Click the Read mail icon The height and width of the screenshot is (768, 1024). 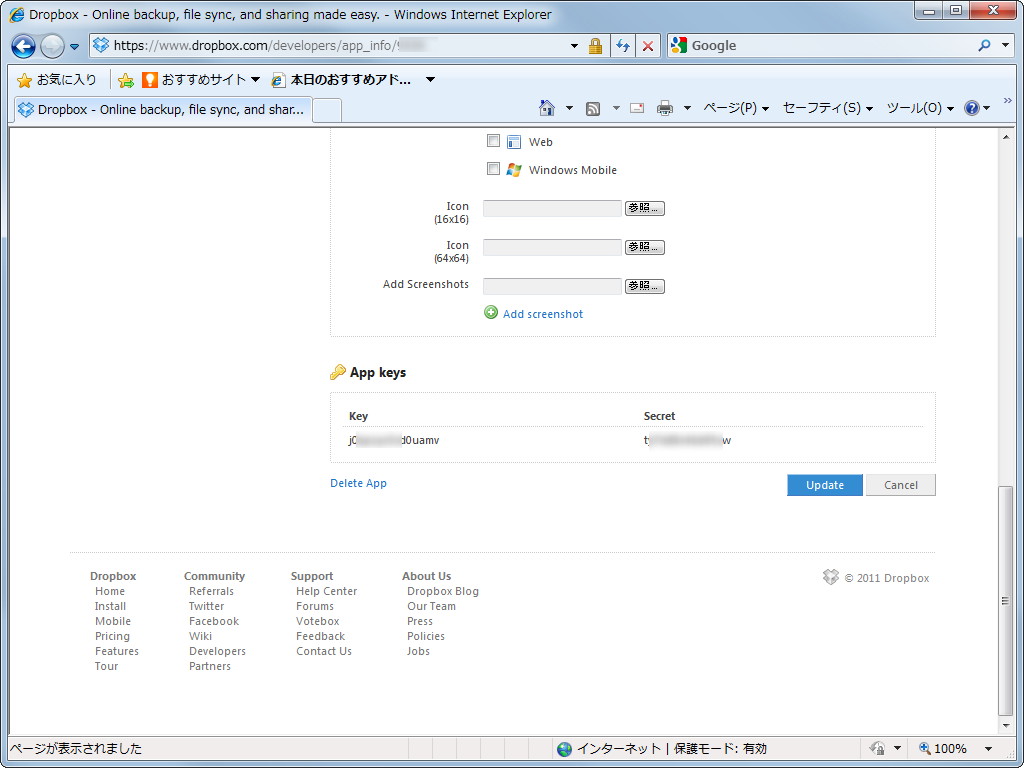click(x=637, y=108)
